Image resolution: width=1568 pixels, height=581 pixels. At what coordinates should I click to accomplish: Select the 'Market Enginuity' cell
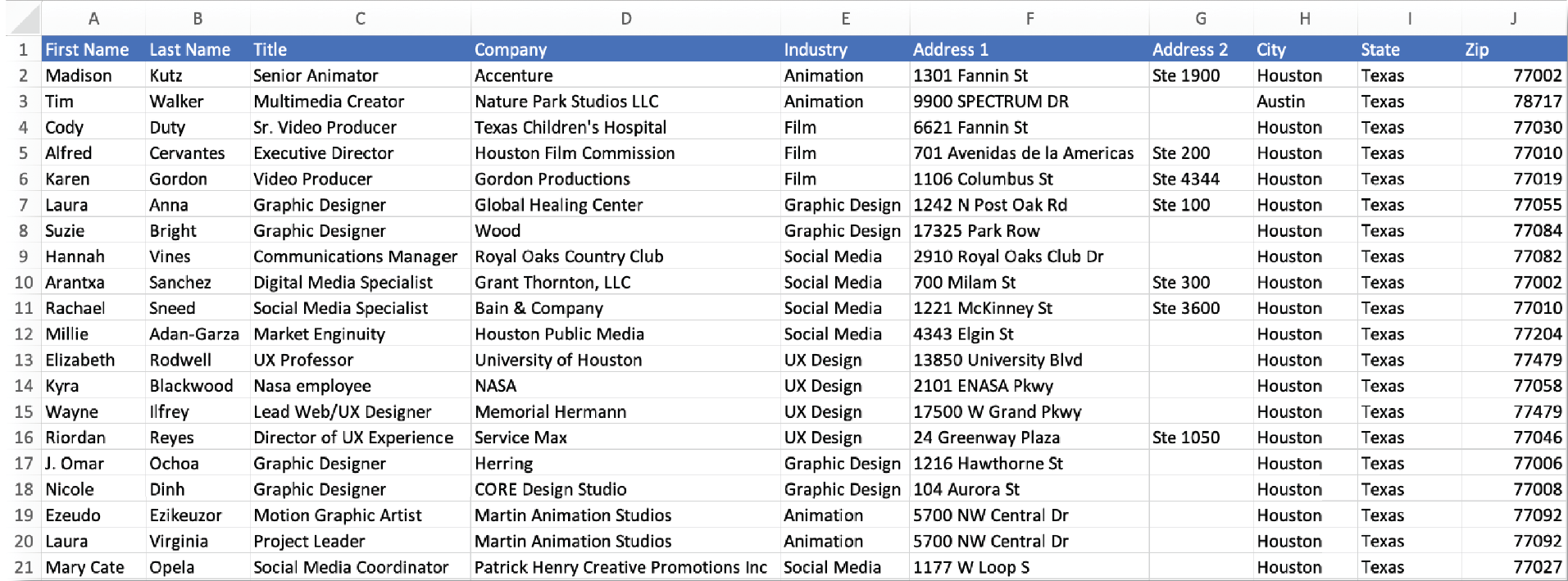[361, 334]
